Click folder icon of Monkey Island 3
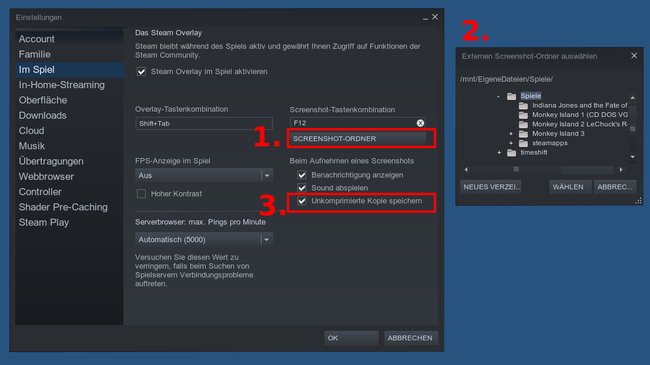The width and height of the screenshot is (650, 365). 523,134
